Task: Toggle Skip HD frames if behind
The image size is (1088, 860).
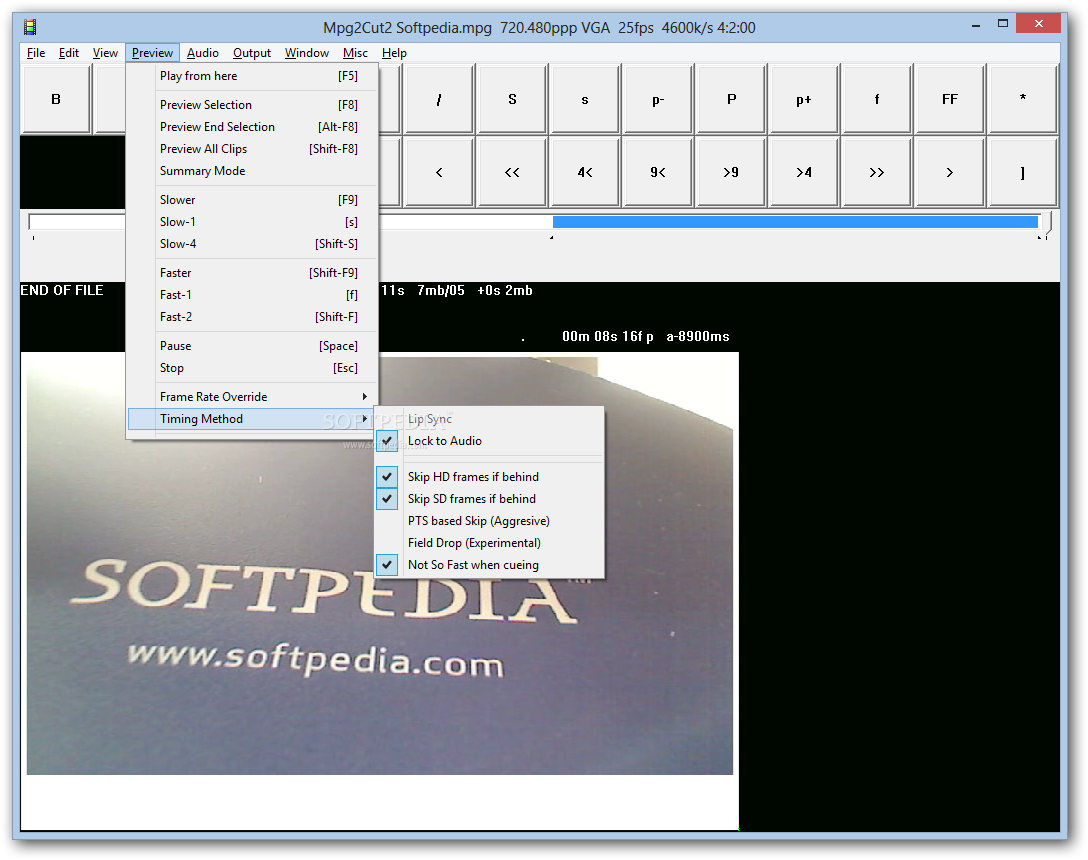Action: [489, 477]
